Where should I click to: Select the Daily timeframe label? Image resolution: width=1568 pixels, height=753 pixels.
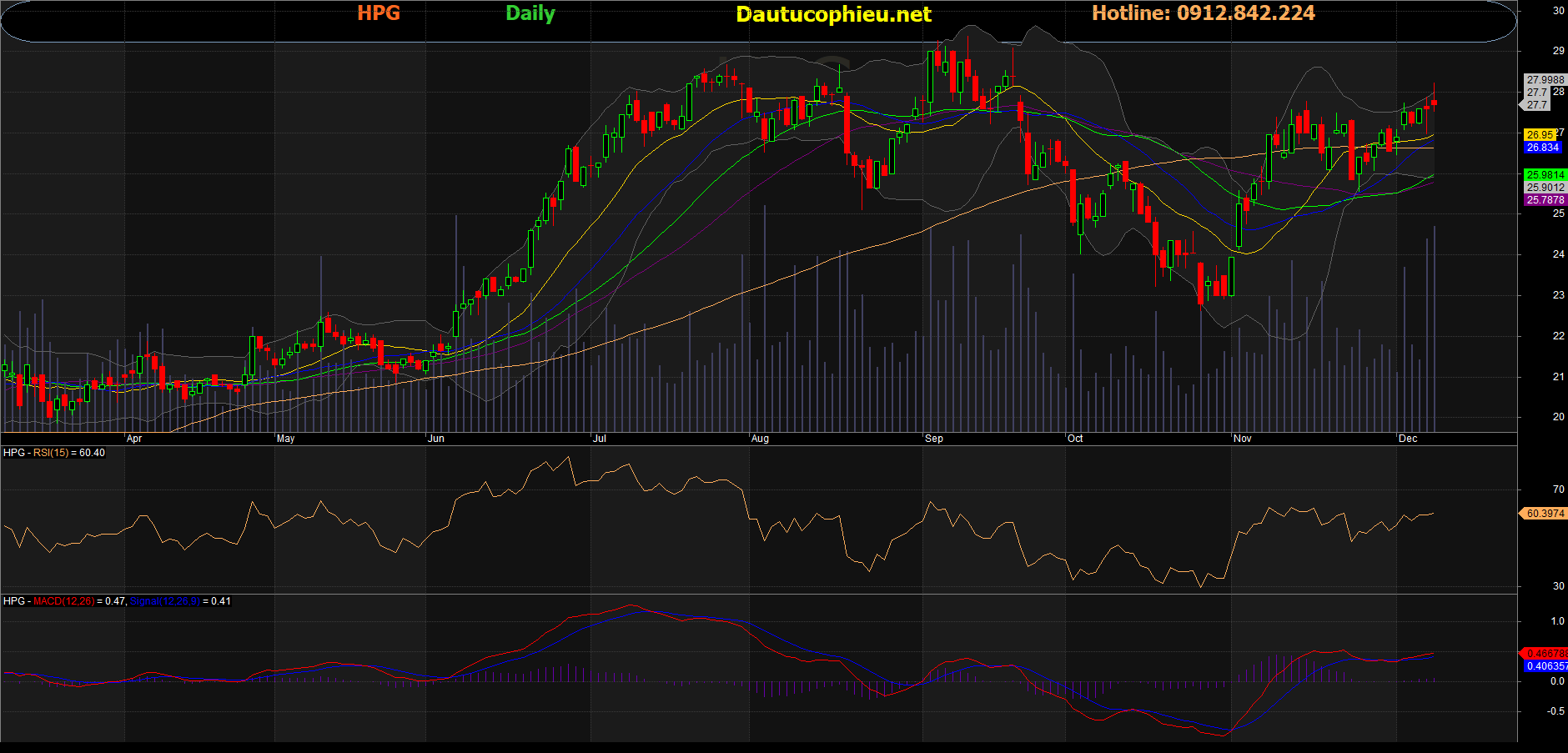[530, 13]
